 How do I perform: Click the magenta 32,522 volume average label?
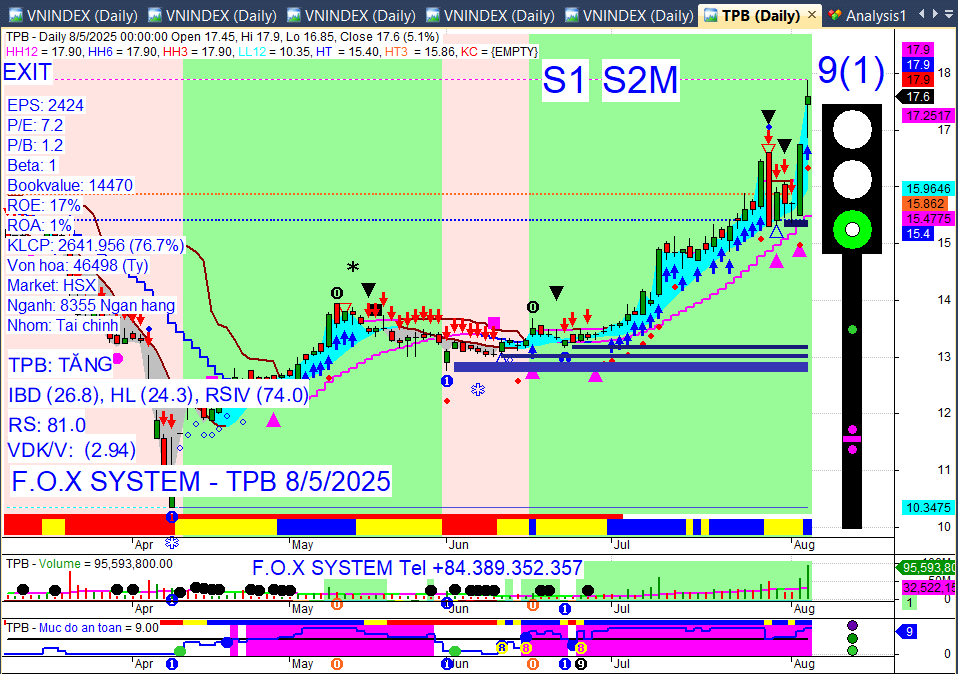(929, 587)
